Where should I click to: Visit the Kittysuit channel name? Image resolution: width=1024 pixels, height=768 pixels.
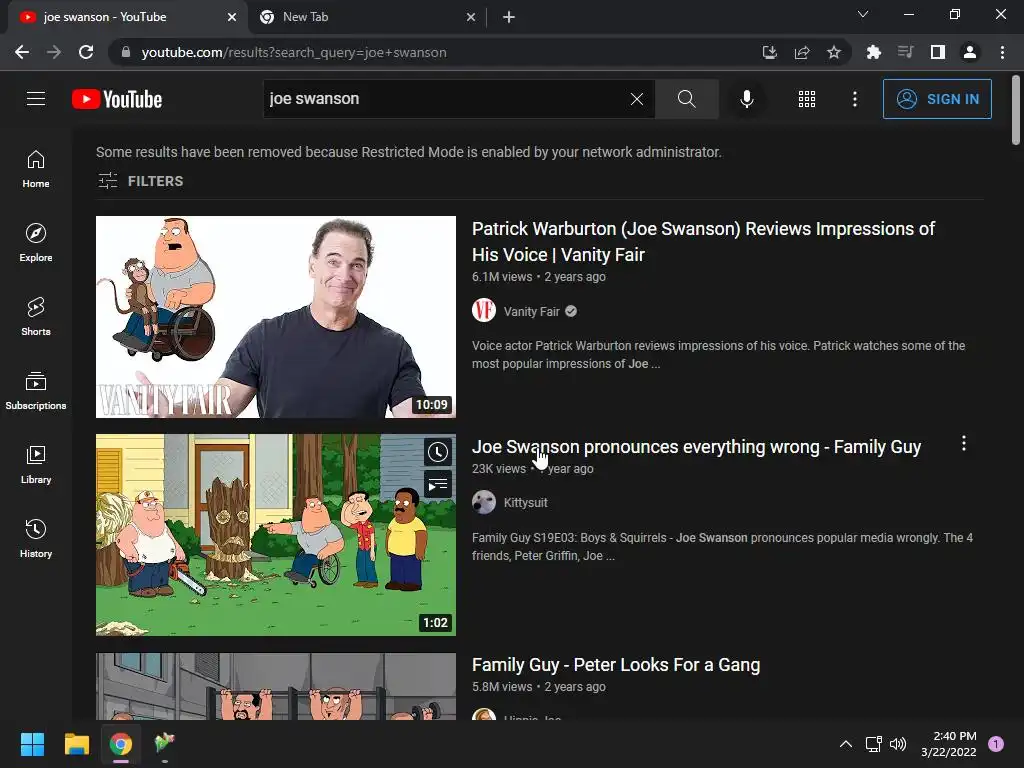pyautogui.click(x=525, y=503)
